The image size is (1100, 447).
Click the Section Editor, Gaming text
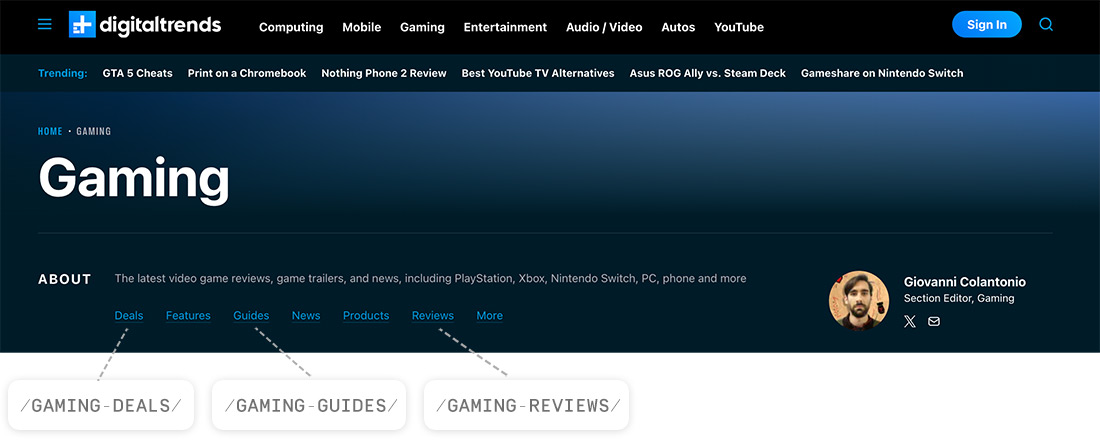pyautogui.click(x=959, y=298)
